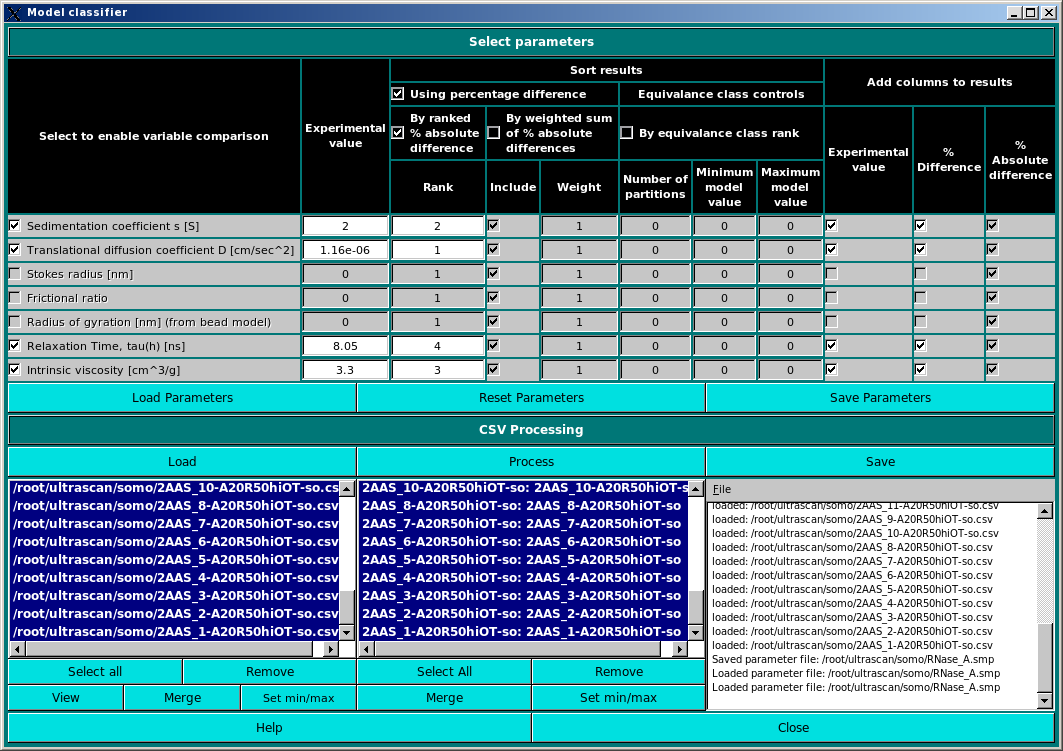Enable By weighted sum of % absolute differences

coord(493,131)
